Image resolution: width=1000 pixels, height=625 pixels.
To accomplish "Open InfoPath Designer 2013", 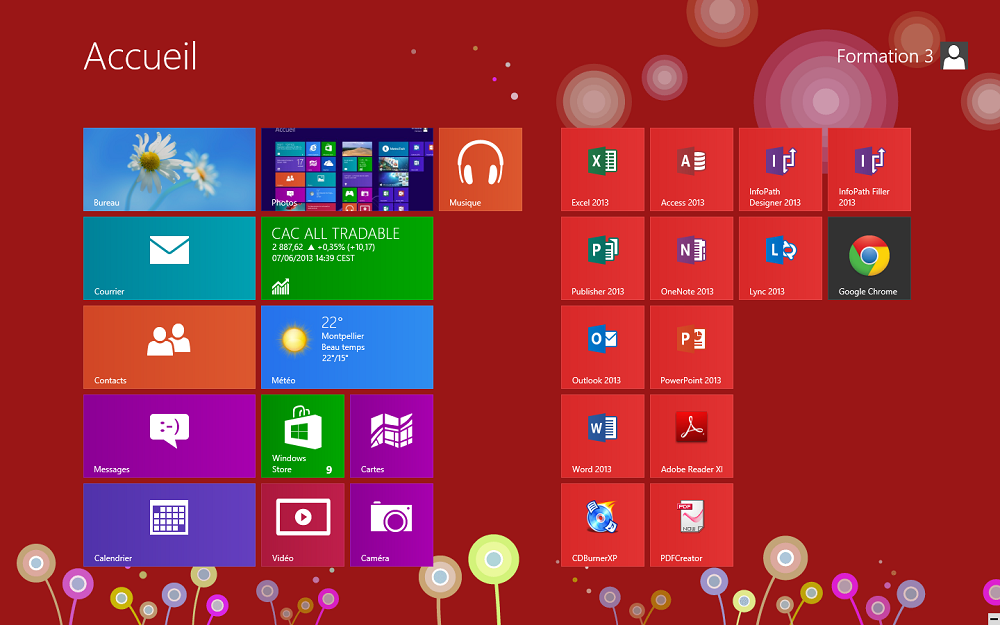I will (780, 169).
